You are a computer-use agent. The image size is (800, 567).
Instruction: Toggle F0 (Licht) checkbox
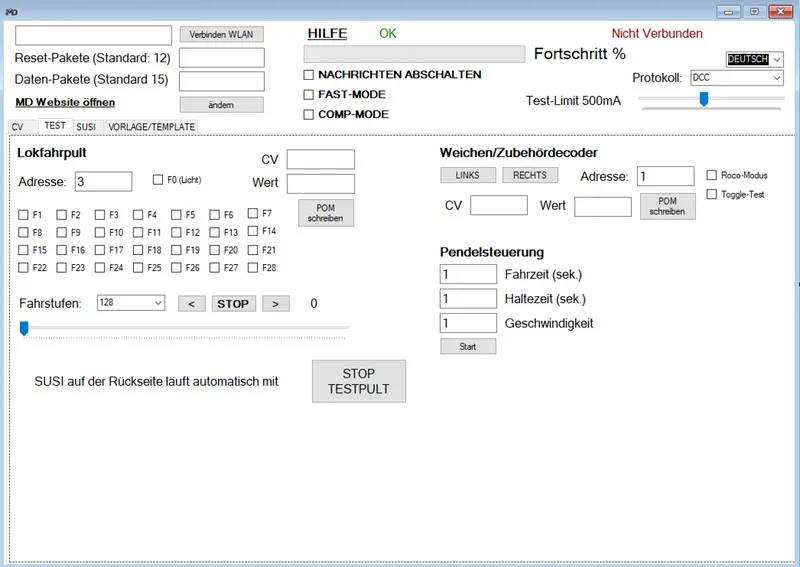158,180
